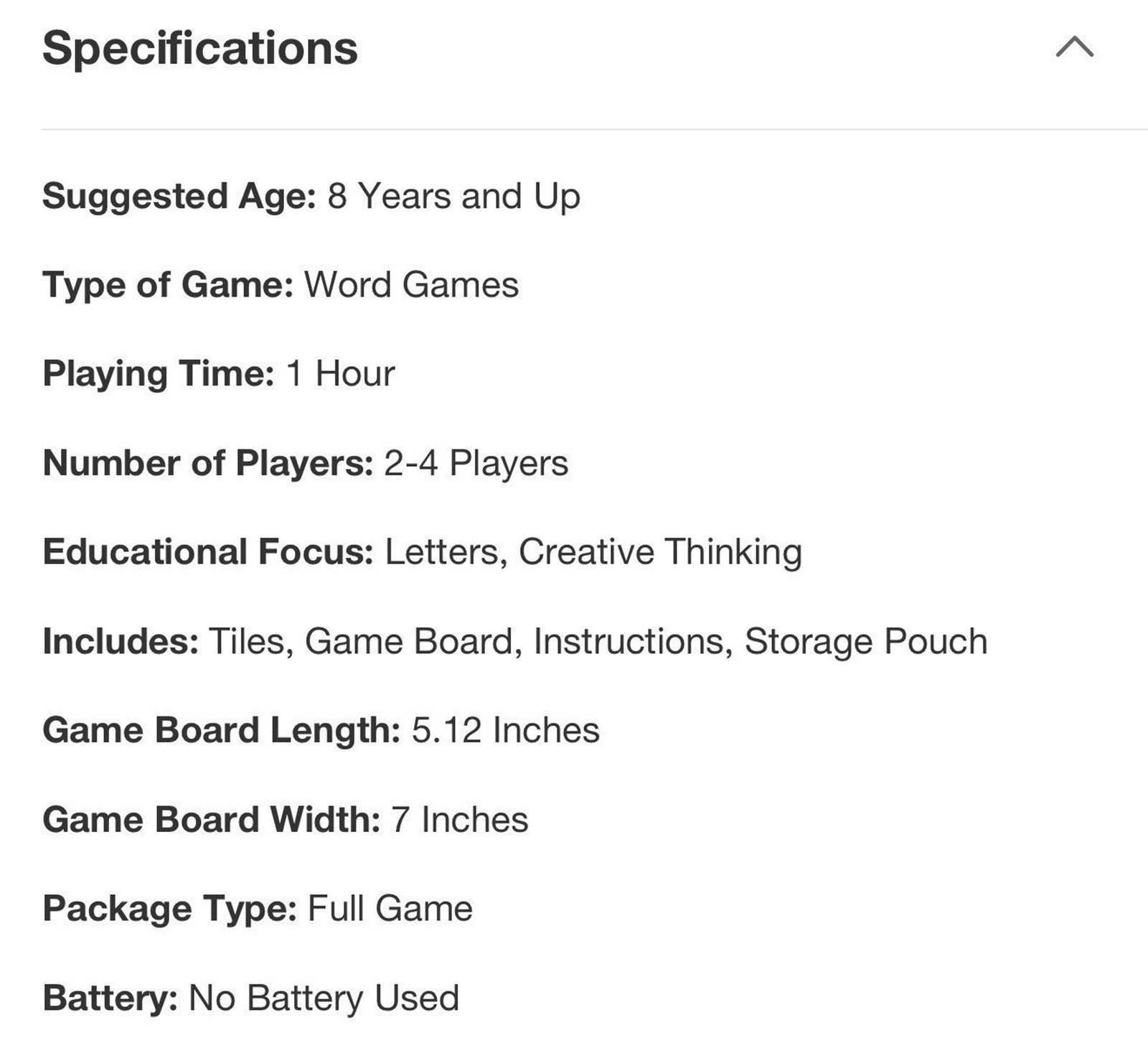The height and width of the screenshot is (1038, 1148).
Task: Click the No Battery Used text
Action: pyautogui.click(x=324, y=998)
